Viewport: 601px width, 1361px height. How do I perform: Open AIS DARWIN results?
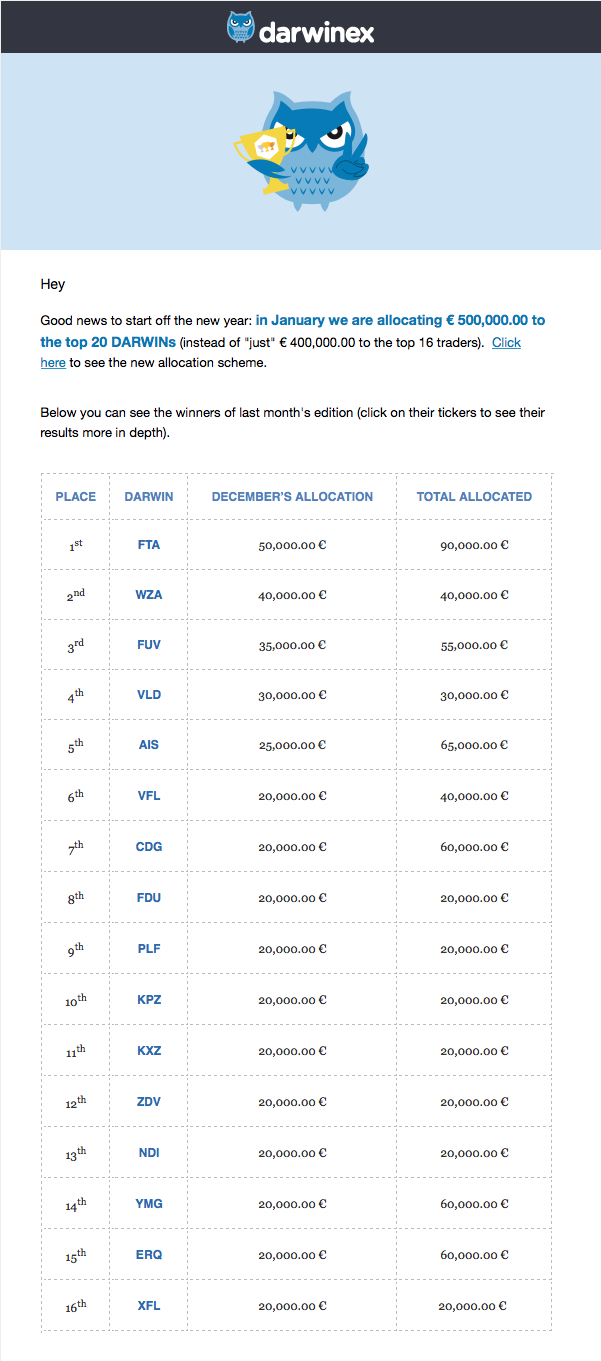tap(149, 745)
